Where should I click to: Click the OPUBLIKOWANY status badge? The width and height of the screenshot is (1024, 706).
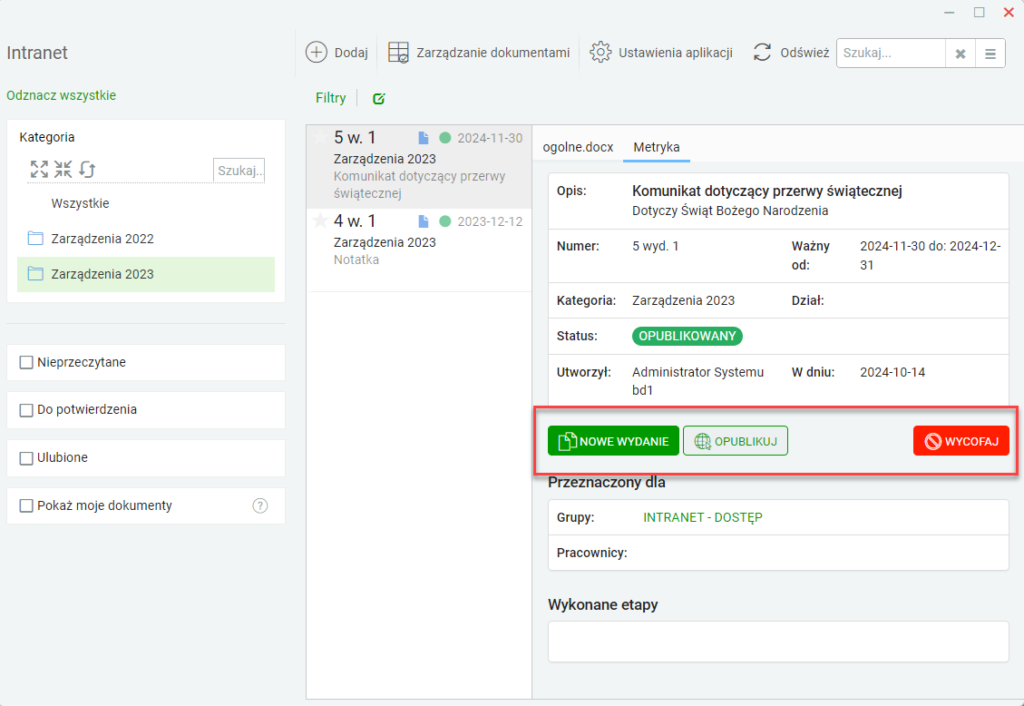point(687,336)
